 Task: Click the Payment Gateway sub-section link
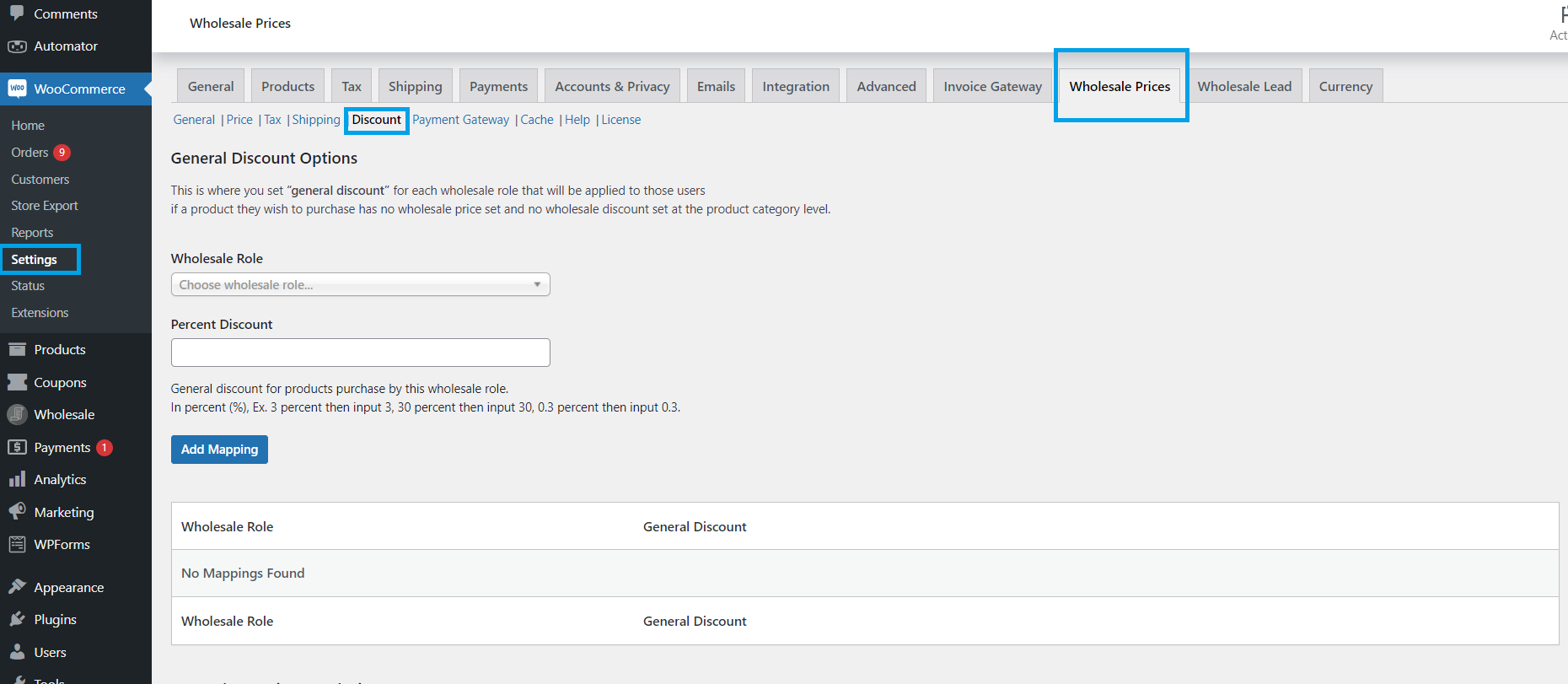[460, 120]
